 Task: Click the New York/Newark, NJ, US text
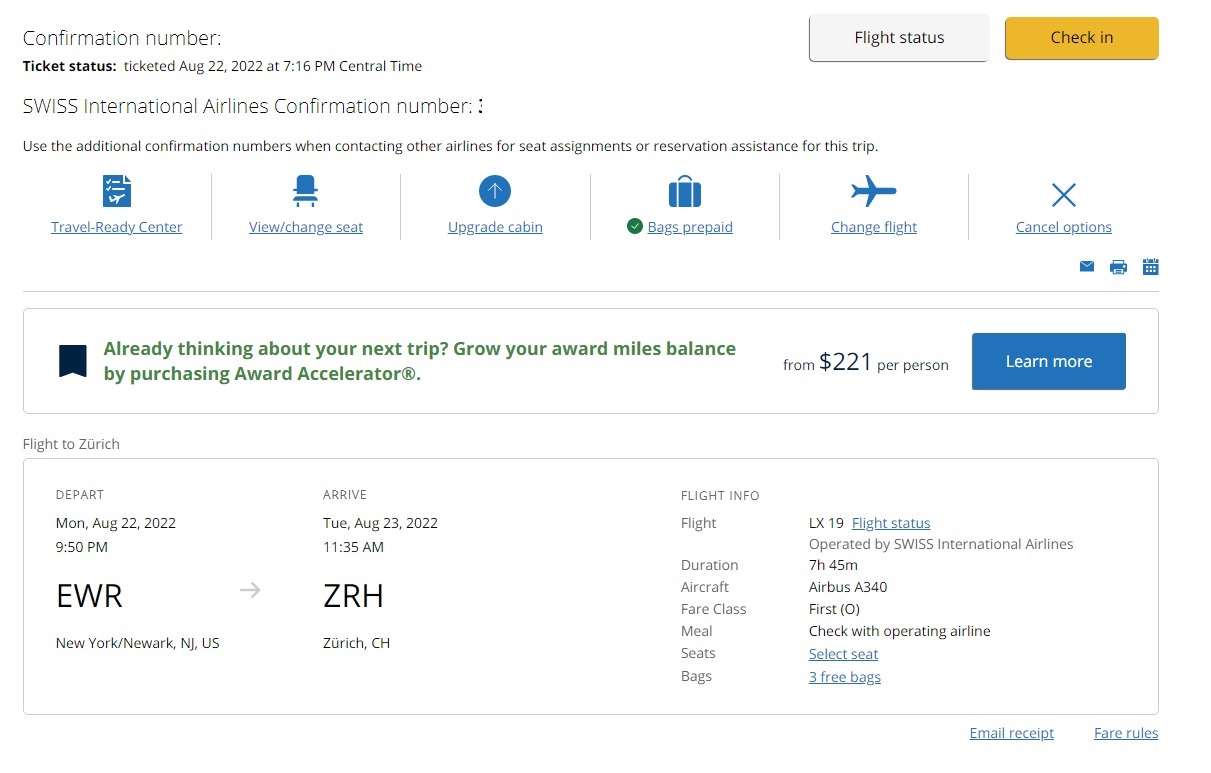point(138,643)
